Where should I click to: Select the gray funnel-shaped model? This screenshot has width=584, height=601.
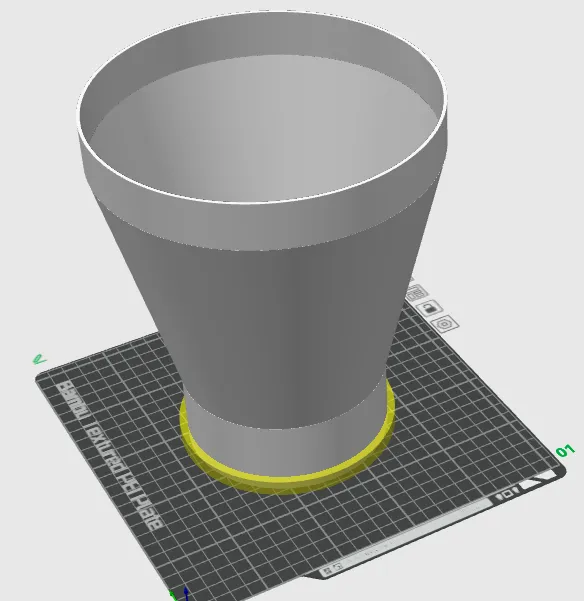264,245
